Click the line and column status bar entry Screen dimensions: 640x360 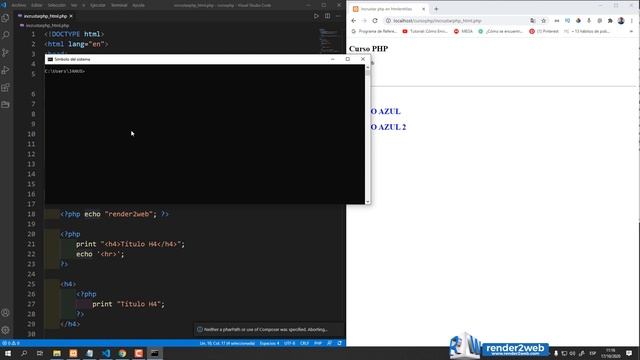pos(227,343)
